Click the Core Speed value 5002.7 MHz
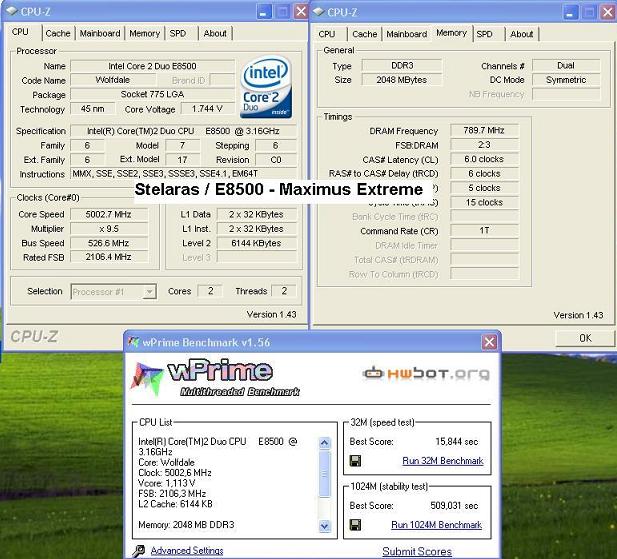The width and height of the screenshot is (617, 559). [109, 214]
